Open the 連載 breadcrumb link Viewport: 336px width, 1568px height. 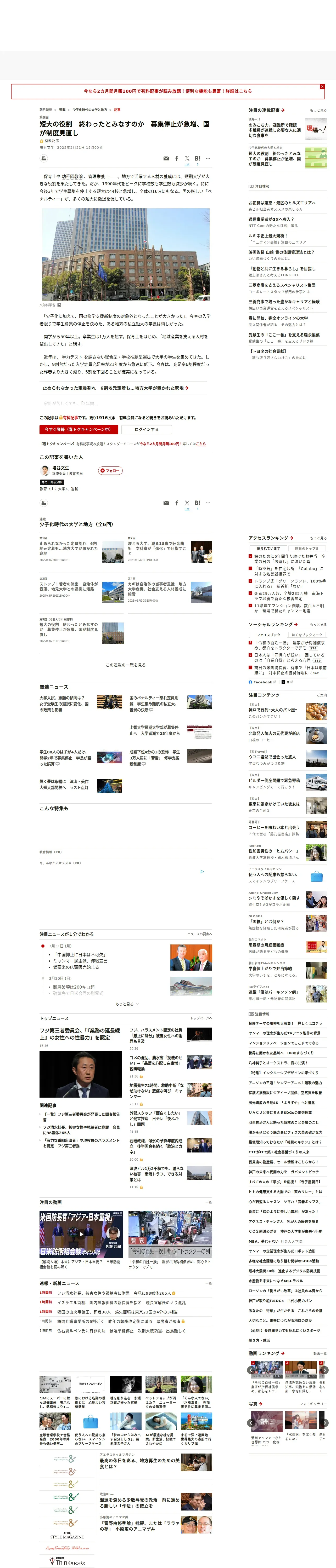62,110
